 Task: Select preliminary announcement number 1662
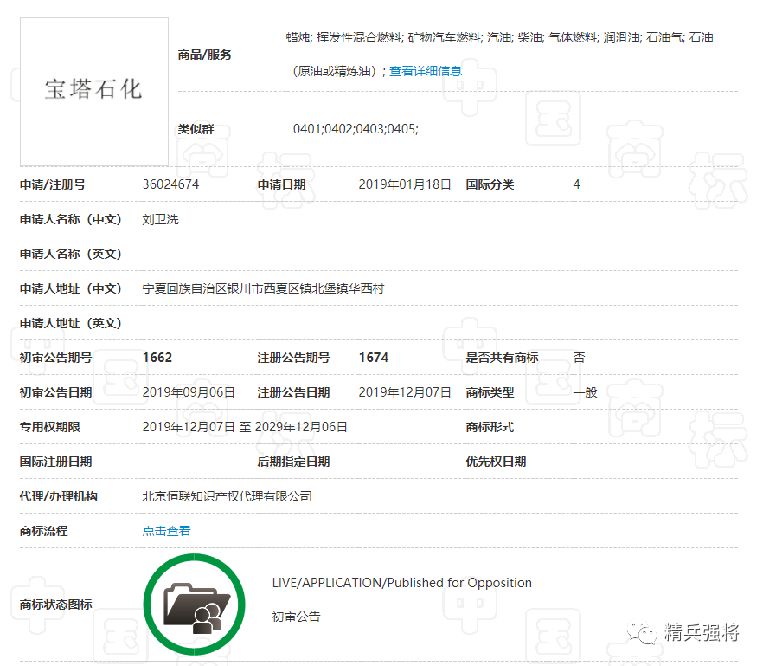pos(157,357)
